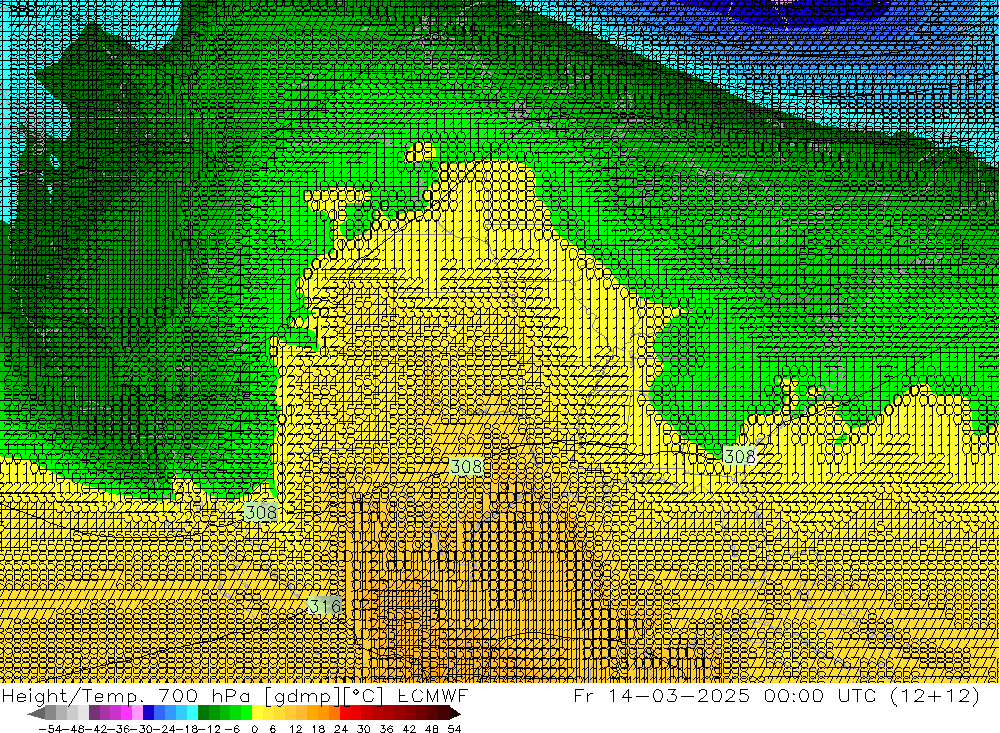Viewport: 1000px width, 733px height.
Task: Click the '36' positive legend tick label
Action: tap(386, 729)
